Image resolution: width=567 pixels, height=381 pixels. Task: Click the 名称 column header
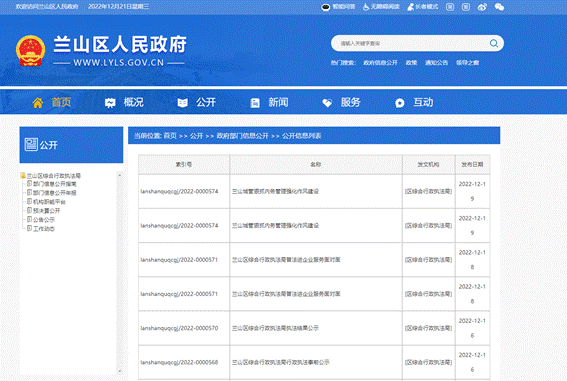coord(316,164)
